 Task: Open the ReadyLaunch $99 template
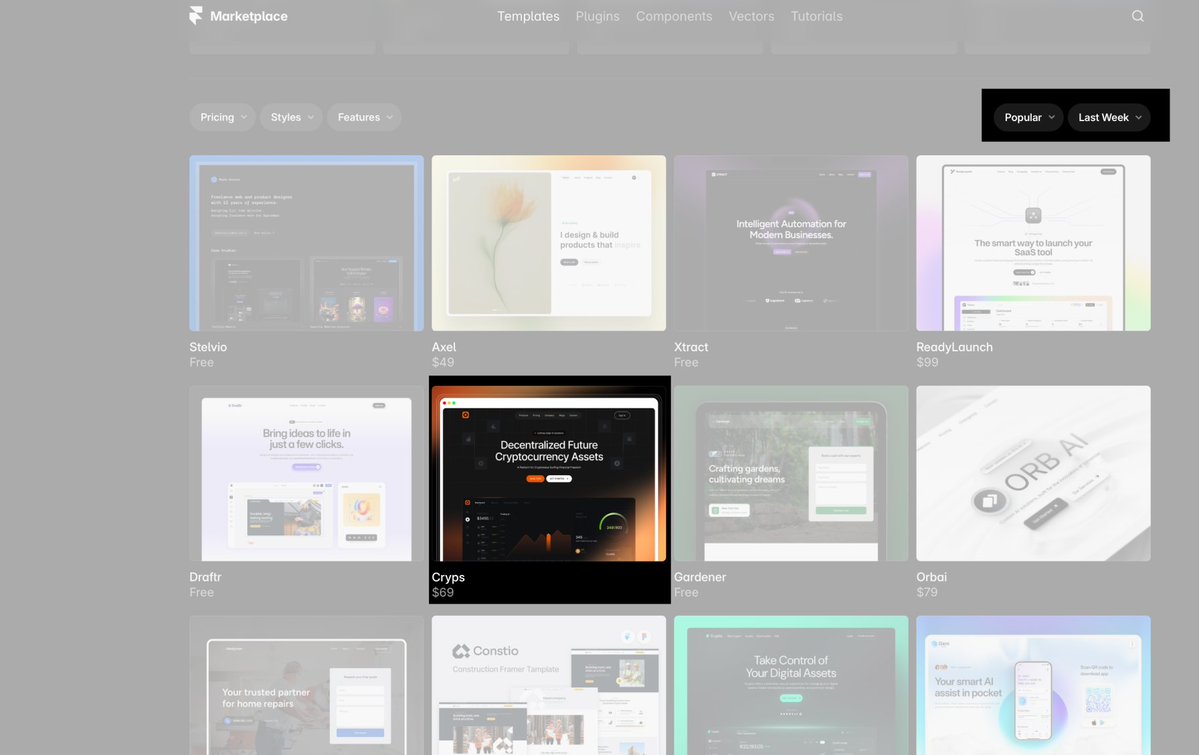pyautogui.click(x=1033, y=242)
